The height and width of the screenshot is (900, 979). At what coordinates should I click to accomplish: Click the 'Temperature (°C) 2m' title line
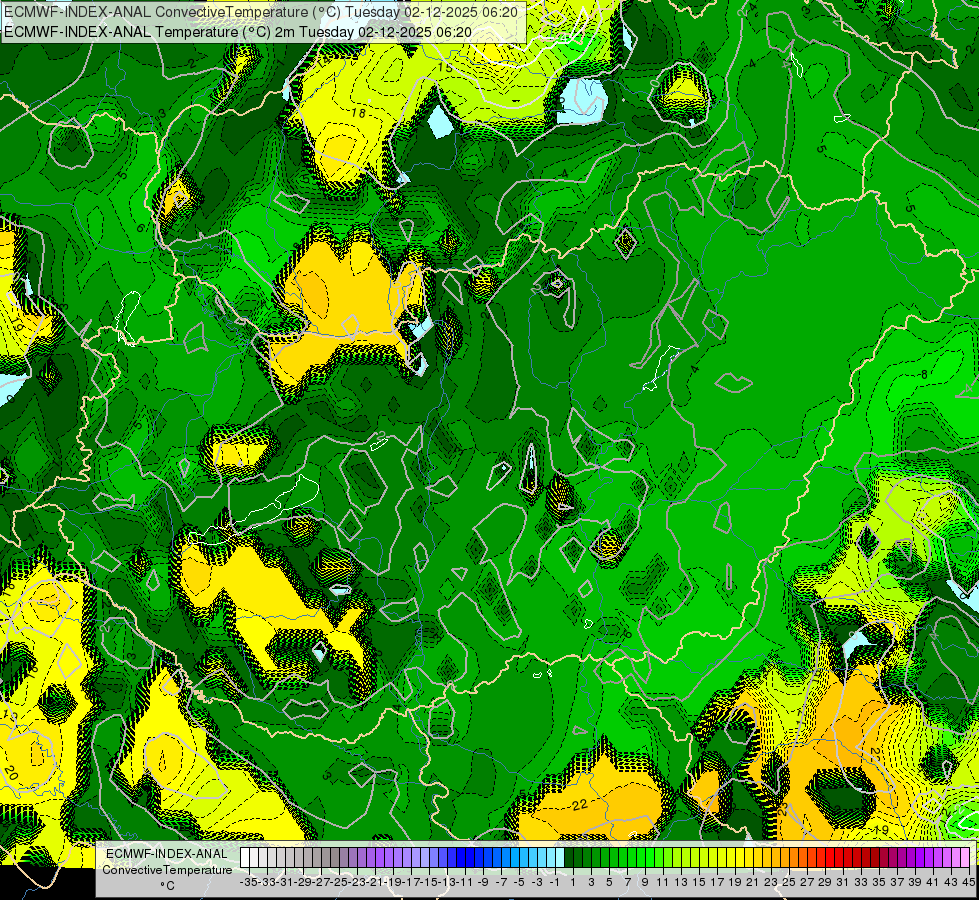click(x=237, y=32)
